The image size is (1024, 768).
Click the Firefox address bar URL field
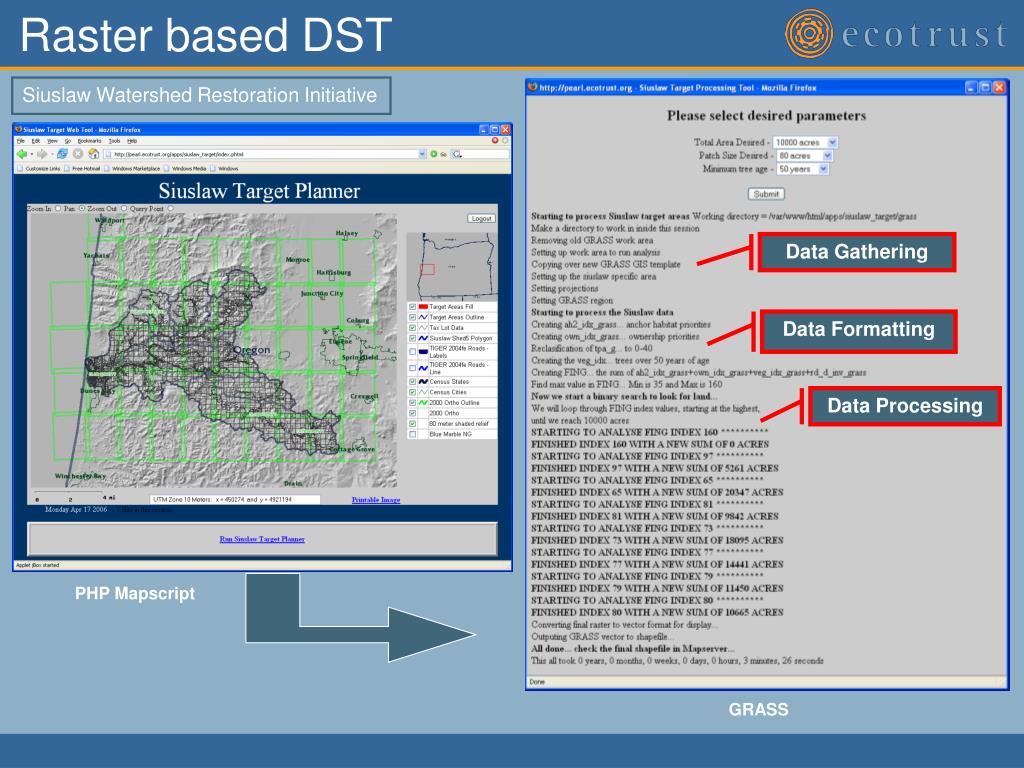tap(265, 154)
